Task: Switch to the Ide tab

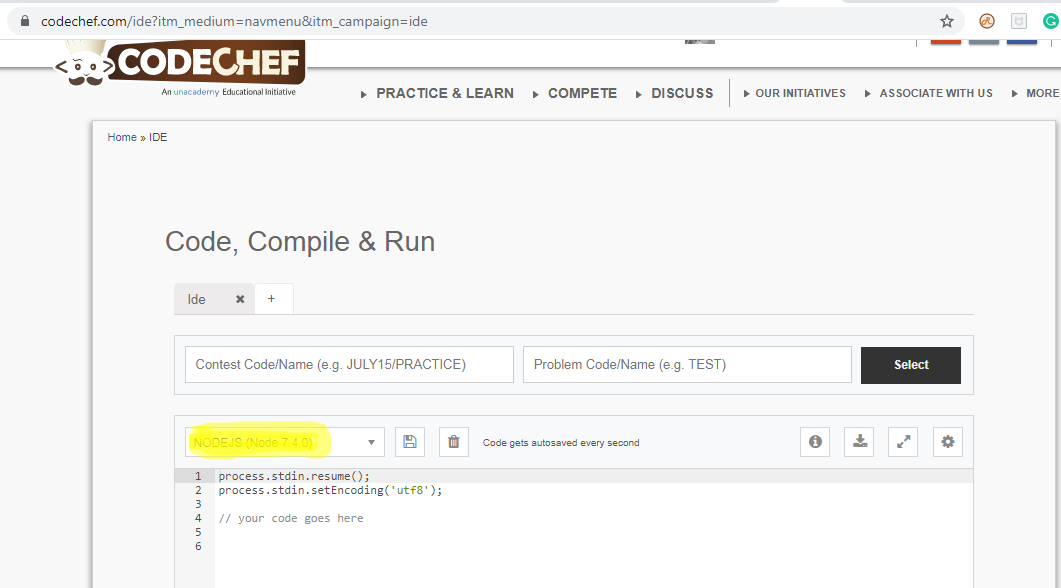Action: click(196, 298)
